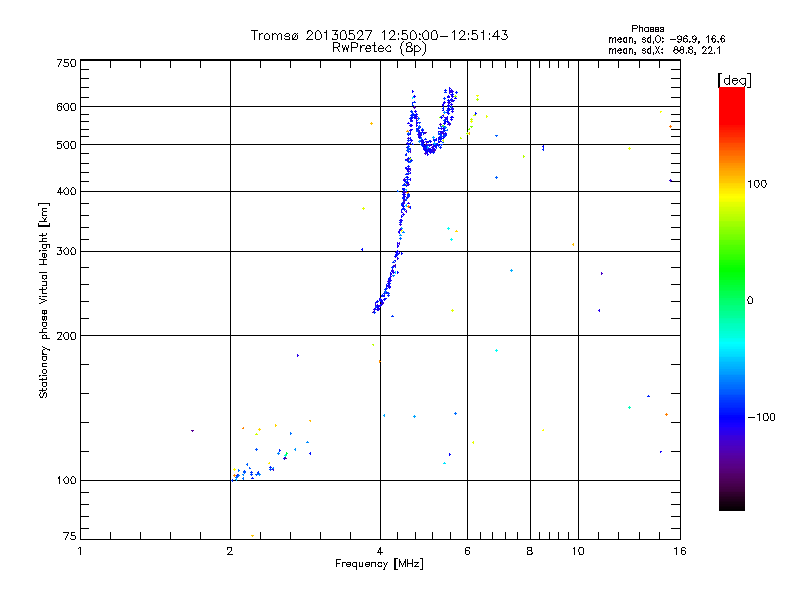Viewport: 800px width, 600px height.
Task: Click the 'Frequency [MHz]' axis label
Action: pyautogui.click(x=379, y=564)
